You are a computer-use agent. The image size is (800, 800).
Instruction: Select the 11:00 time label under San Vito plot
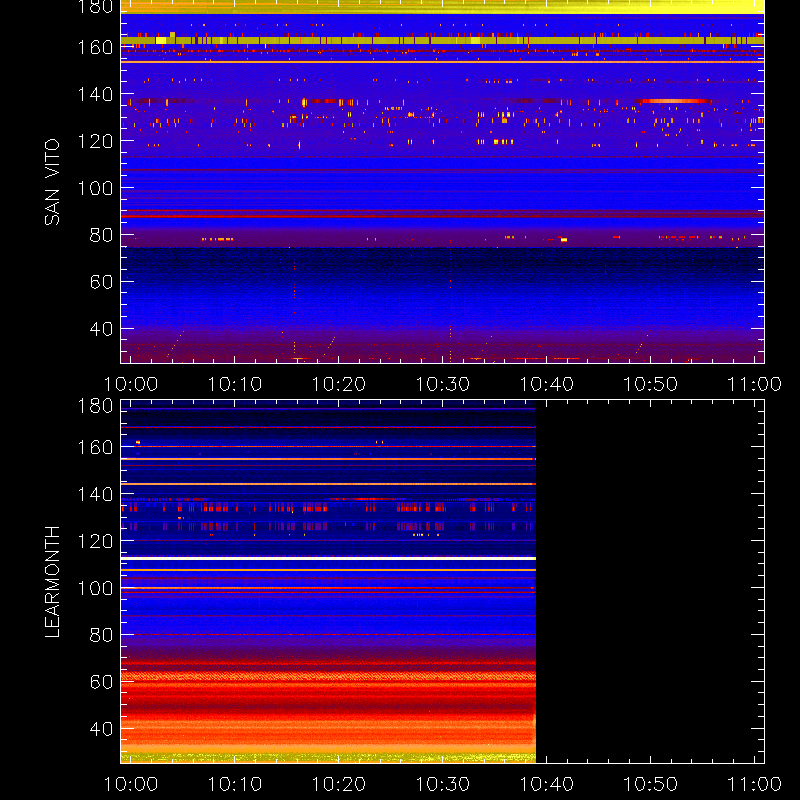(x=755, y=384)
